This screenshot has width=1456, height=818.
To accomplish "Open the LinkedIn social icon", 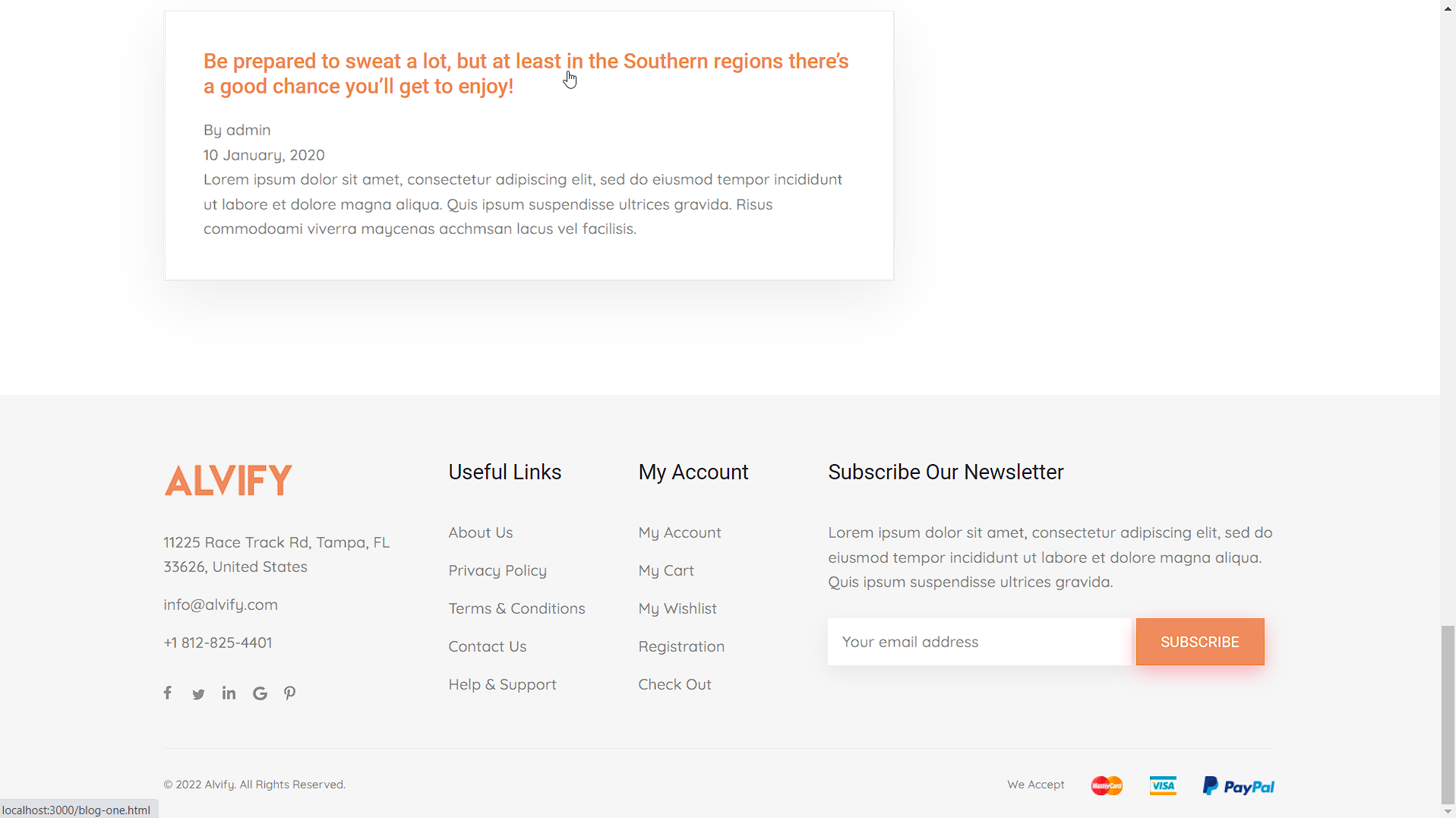I will coord(229,693).
